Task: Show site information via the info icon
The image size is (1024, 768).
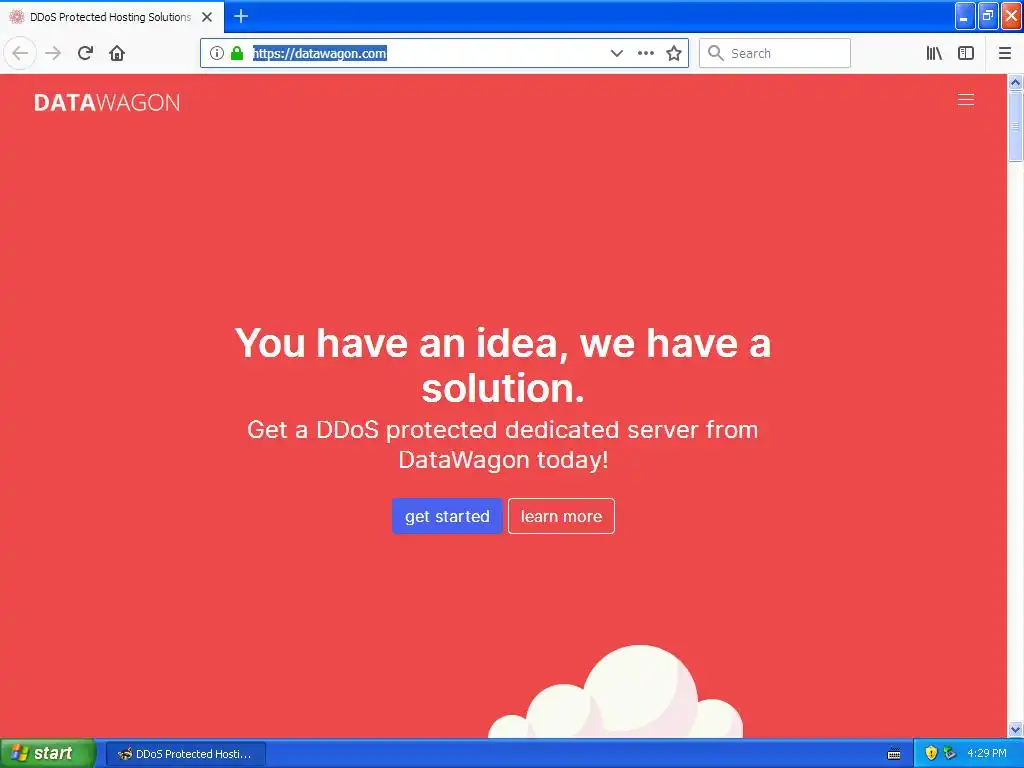Action: 217,53
